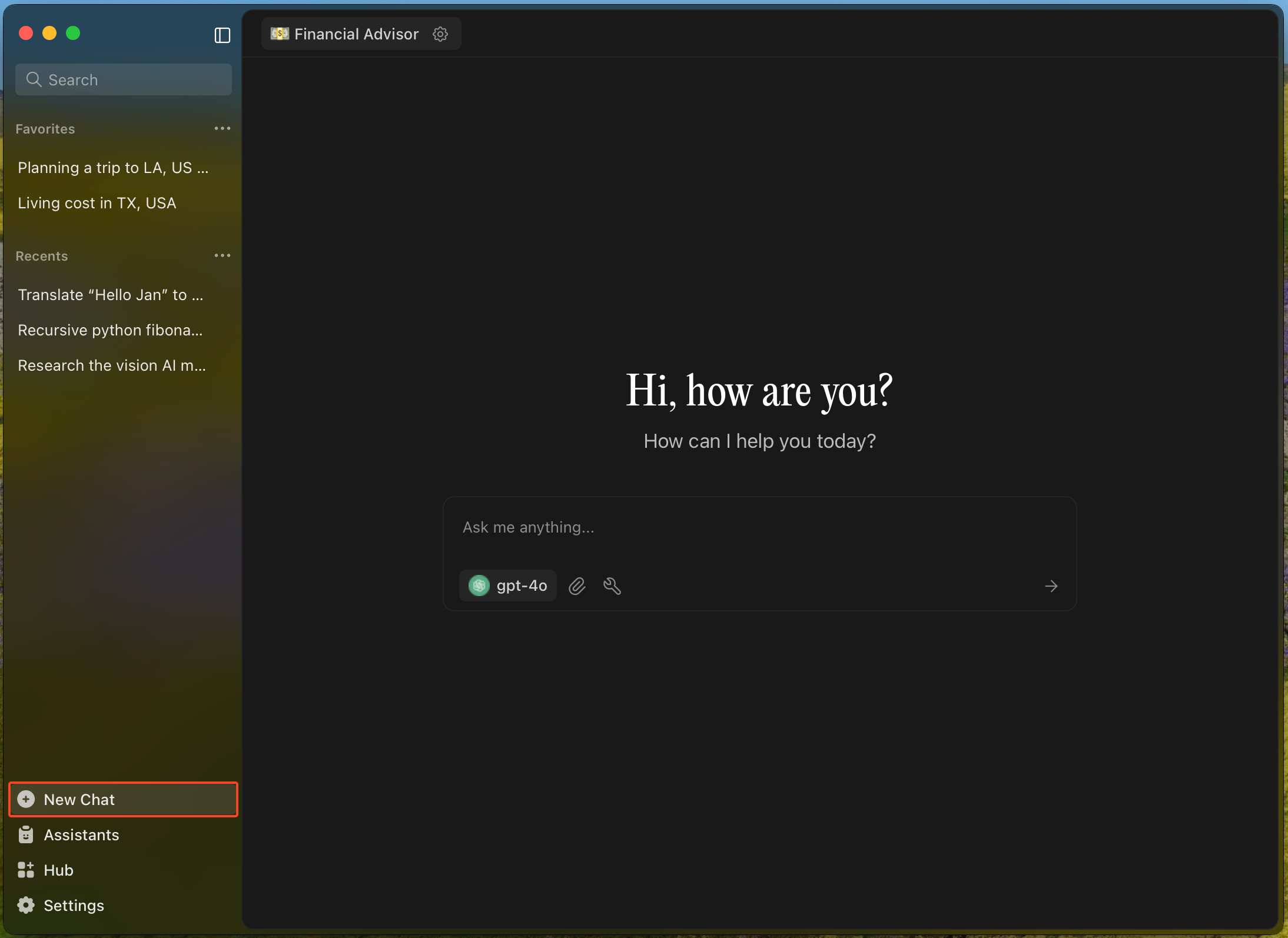Open the tools wrench icon
Viewport: 1288px width, 938px height.
point(612,586)
